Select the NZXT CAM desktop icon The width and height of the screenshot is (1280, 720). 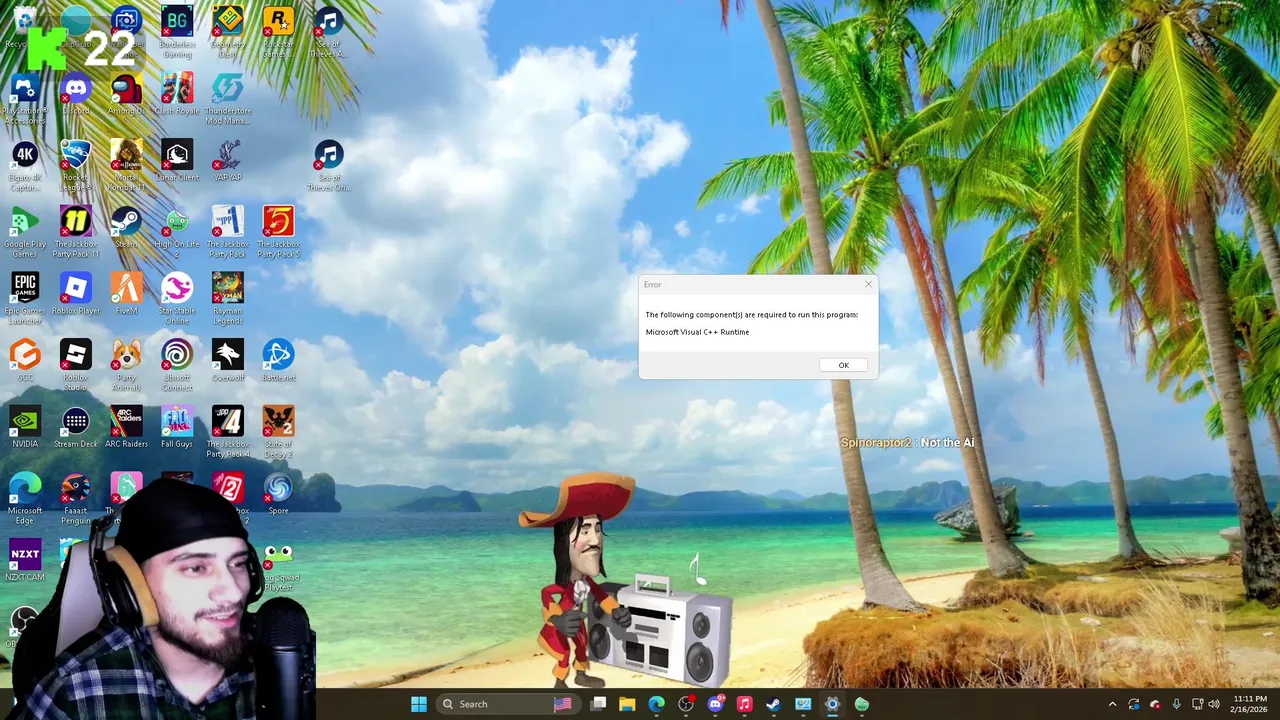pos(25,560)
